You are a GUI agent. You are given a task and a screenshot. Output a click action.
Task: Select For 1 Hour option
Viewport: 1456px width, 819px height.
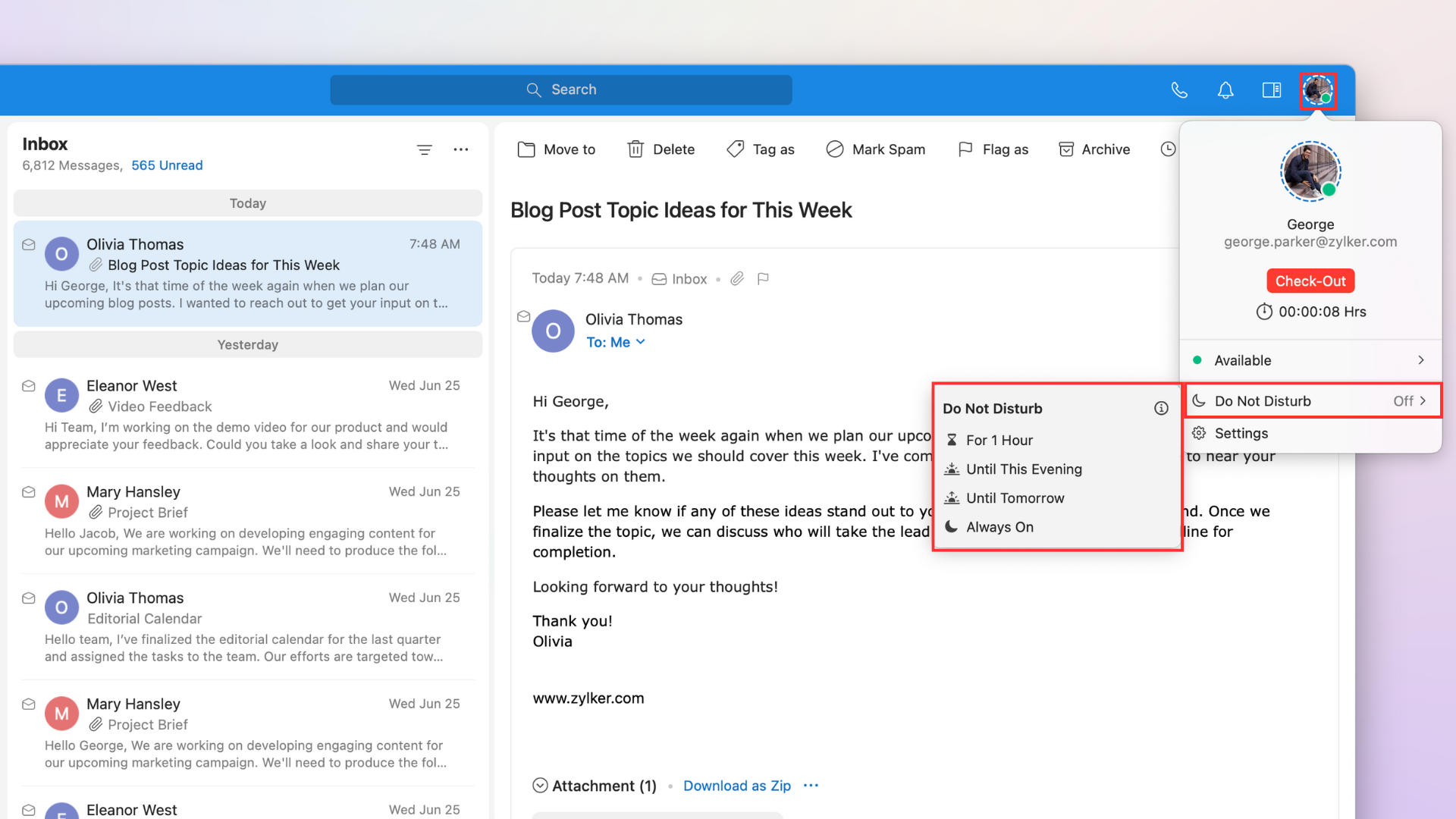999,441
